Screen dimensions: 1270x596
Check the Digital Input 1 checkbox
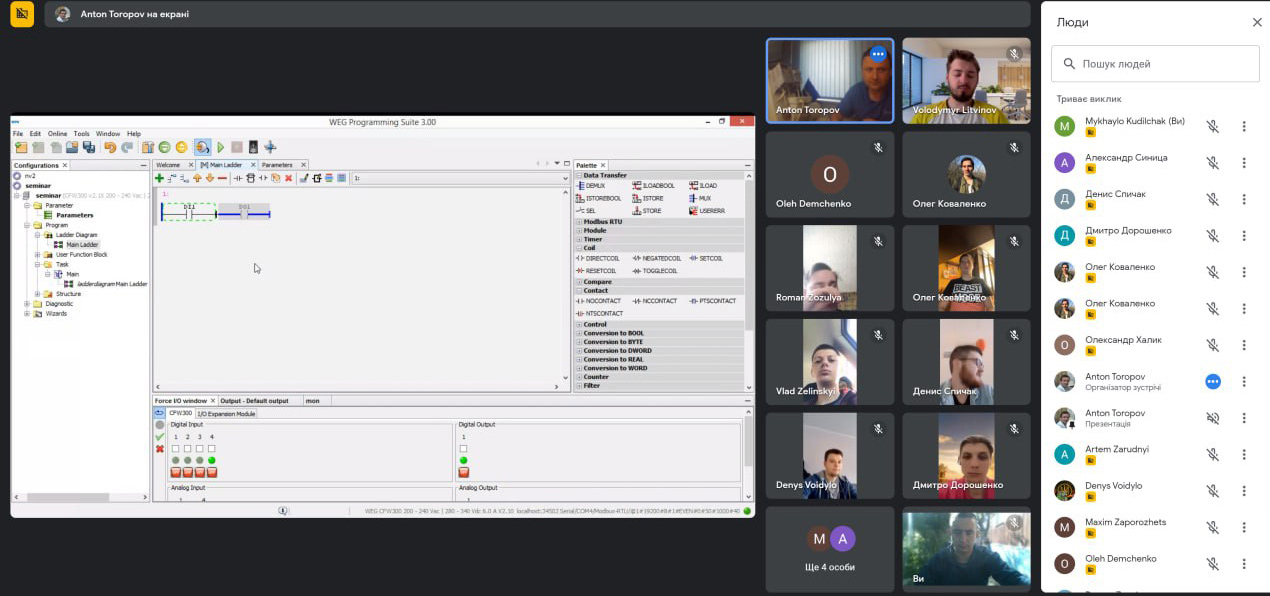pyautogui.click(x=176, y=448)
